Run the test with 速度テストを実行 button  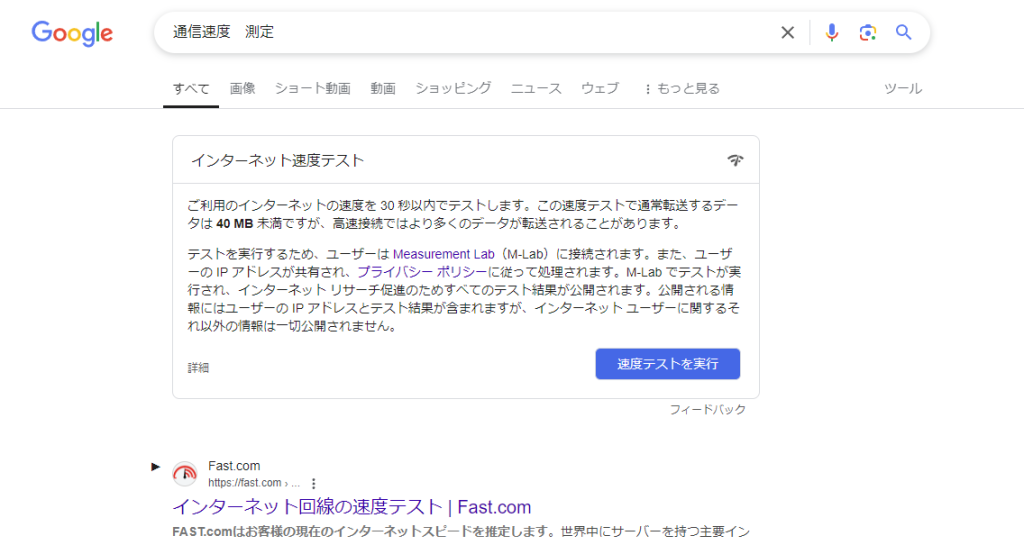tap(667, 364)
